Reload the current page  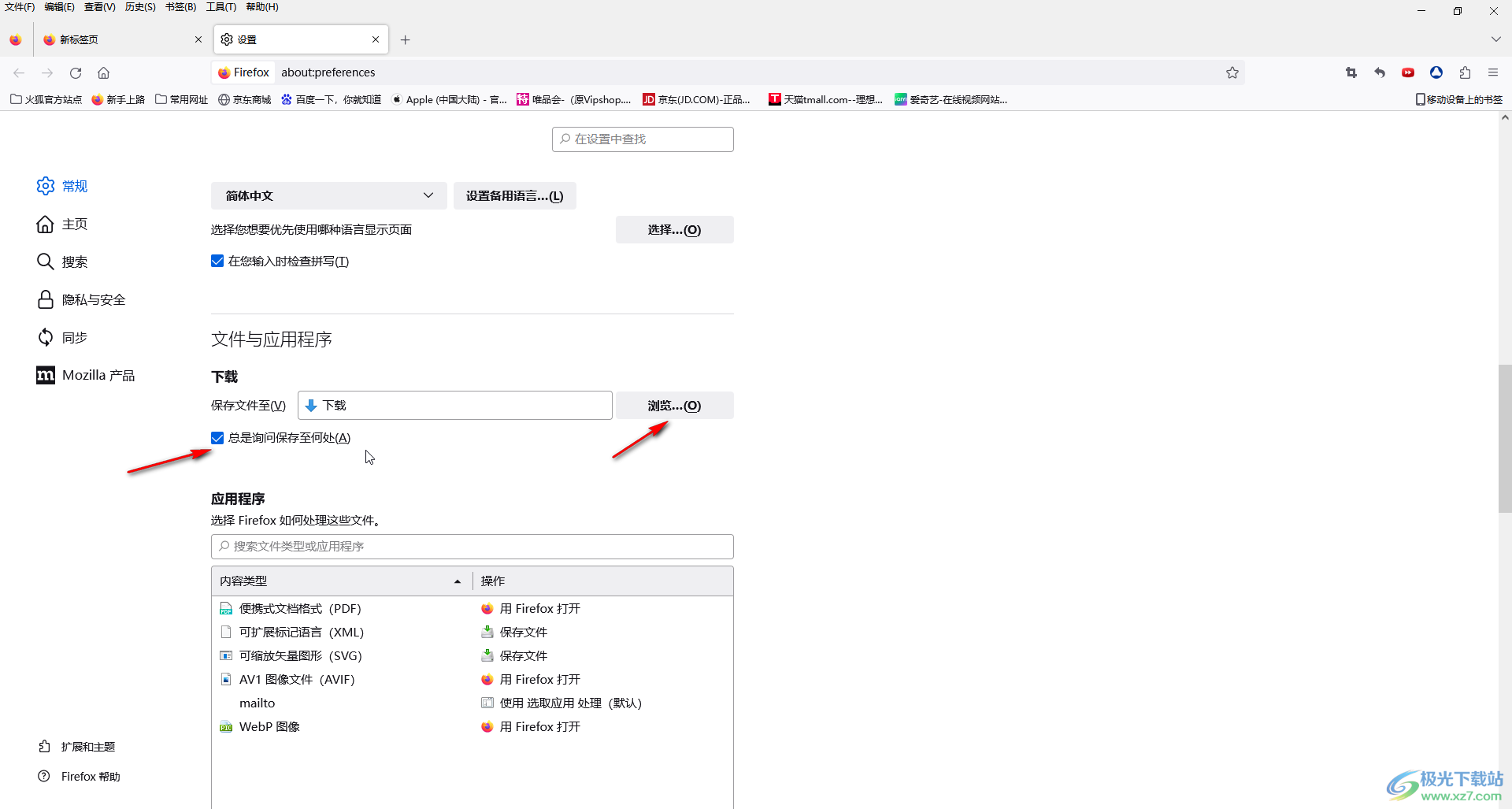tap(76, 72)
